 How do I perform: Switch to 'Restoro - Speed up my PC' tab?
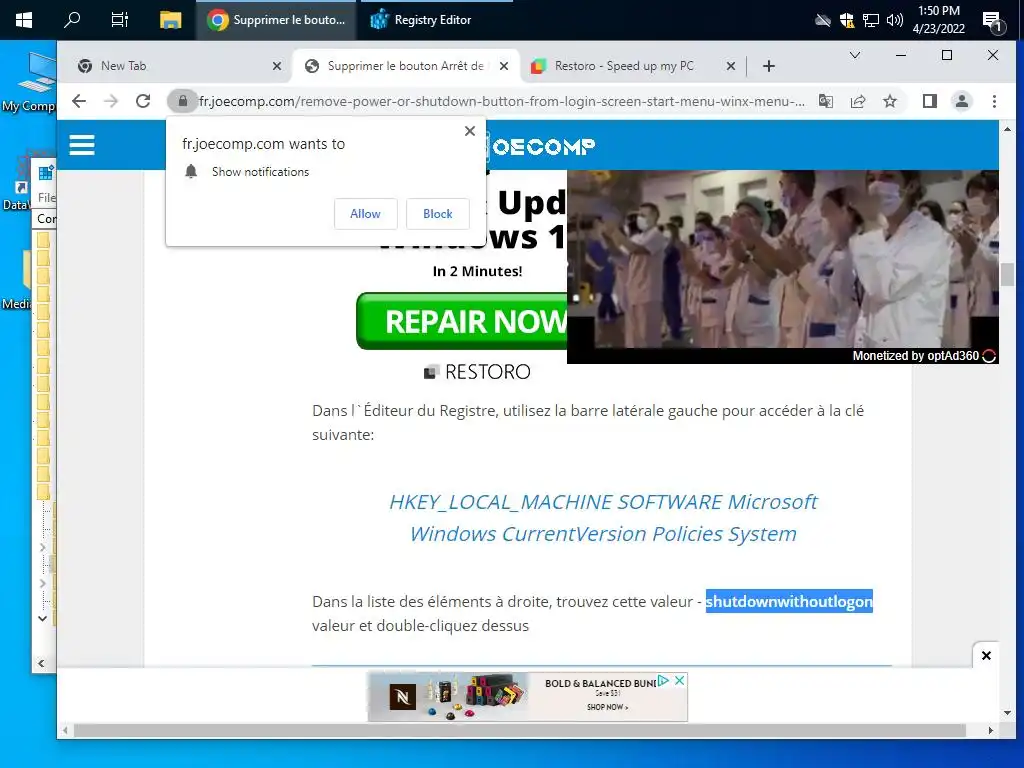[x=624, y=66]
